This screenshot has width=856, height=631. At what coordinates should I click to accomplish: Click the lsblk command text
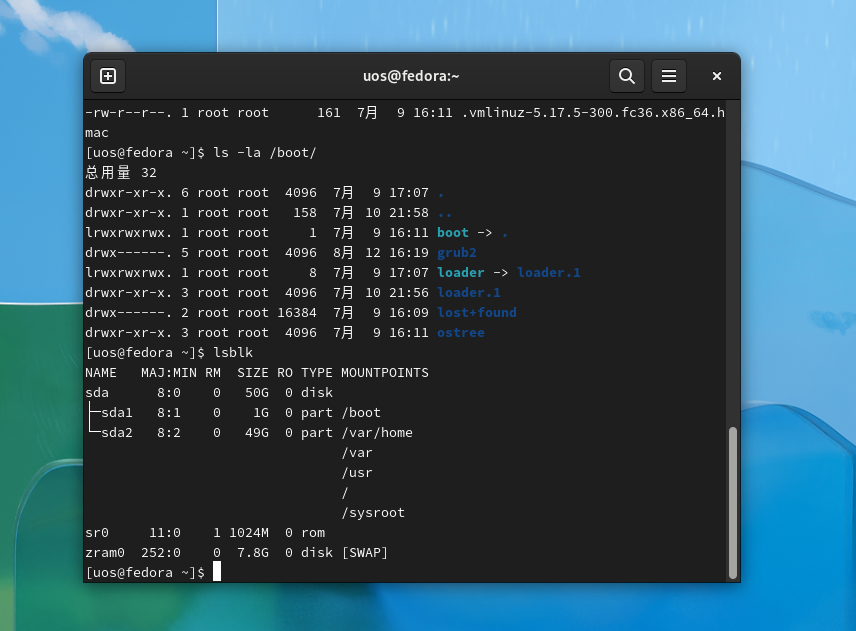tap(233, 353)
